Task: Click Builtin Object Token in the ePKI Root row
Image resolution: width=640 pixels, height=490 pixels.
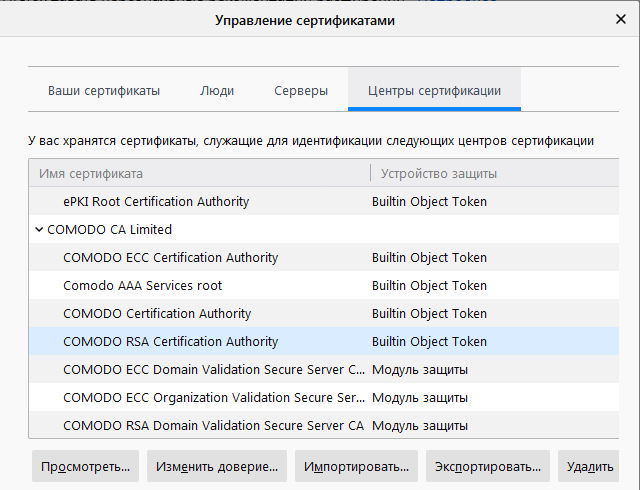Action: (429, 201)
